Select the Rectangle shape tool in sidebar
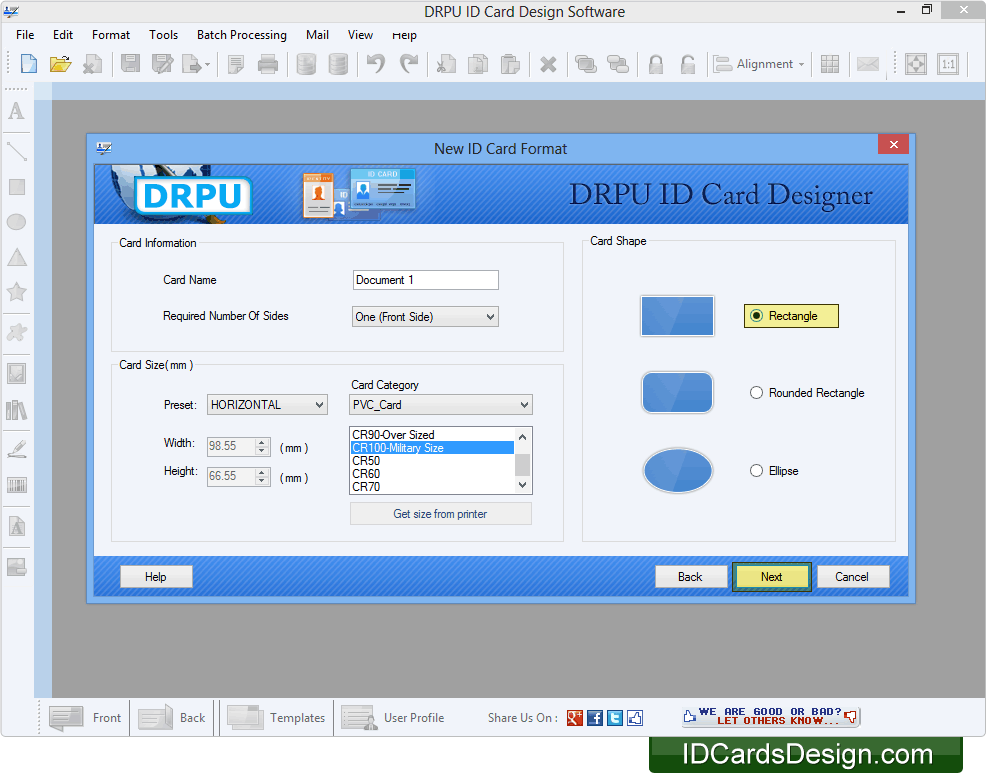The width and height of the screenshot is (986, 773). click(16, 187)
